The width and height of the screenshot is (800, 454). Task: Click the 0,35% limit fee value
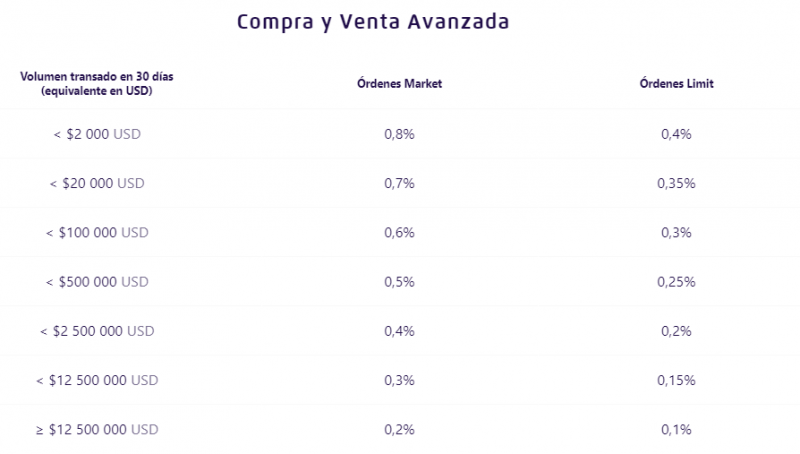(677, 183)
